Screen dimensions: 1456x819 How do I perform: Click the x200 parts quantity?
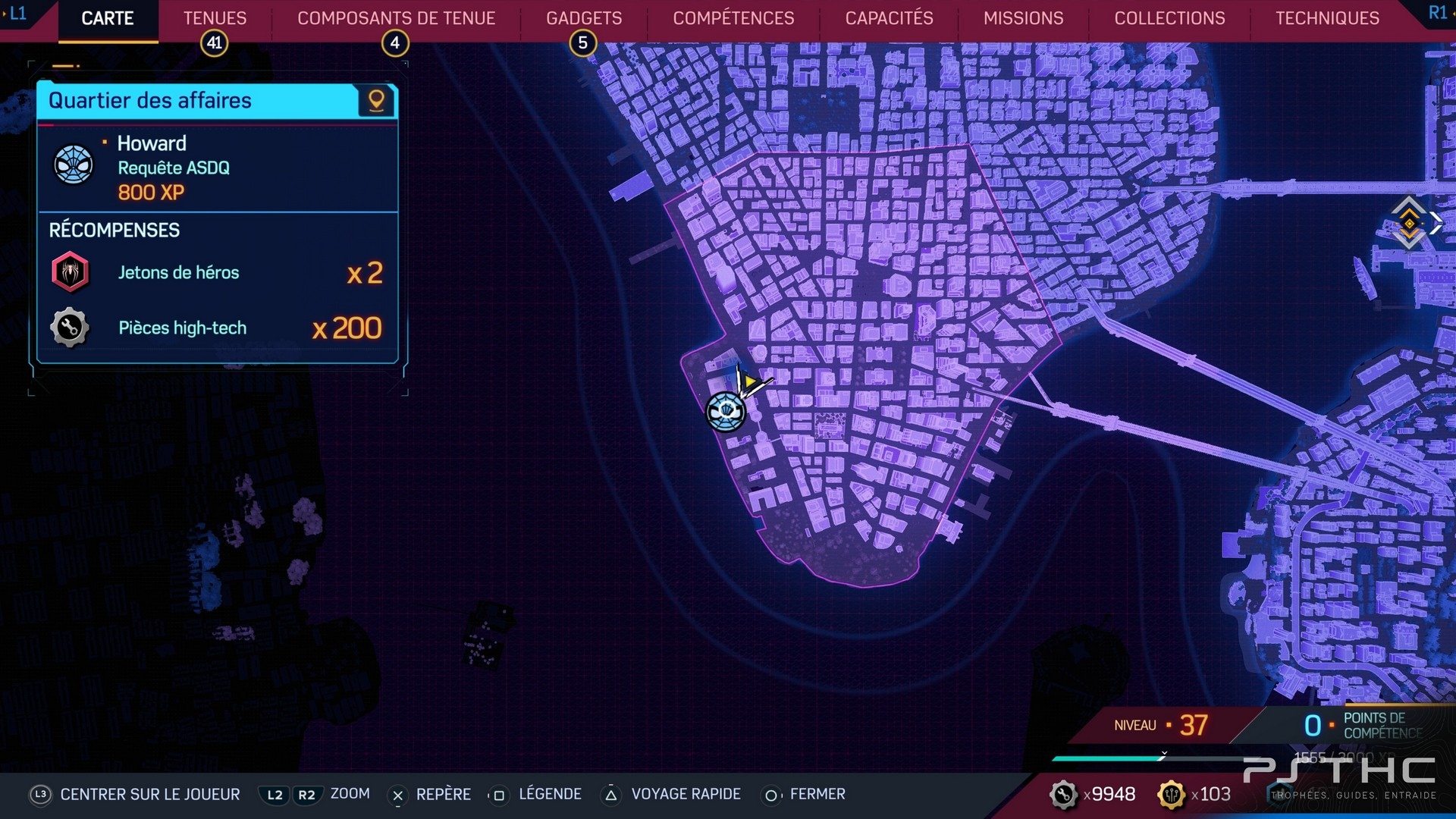[x=347, y=328]
